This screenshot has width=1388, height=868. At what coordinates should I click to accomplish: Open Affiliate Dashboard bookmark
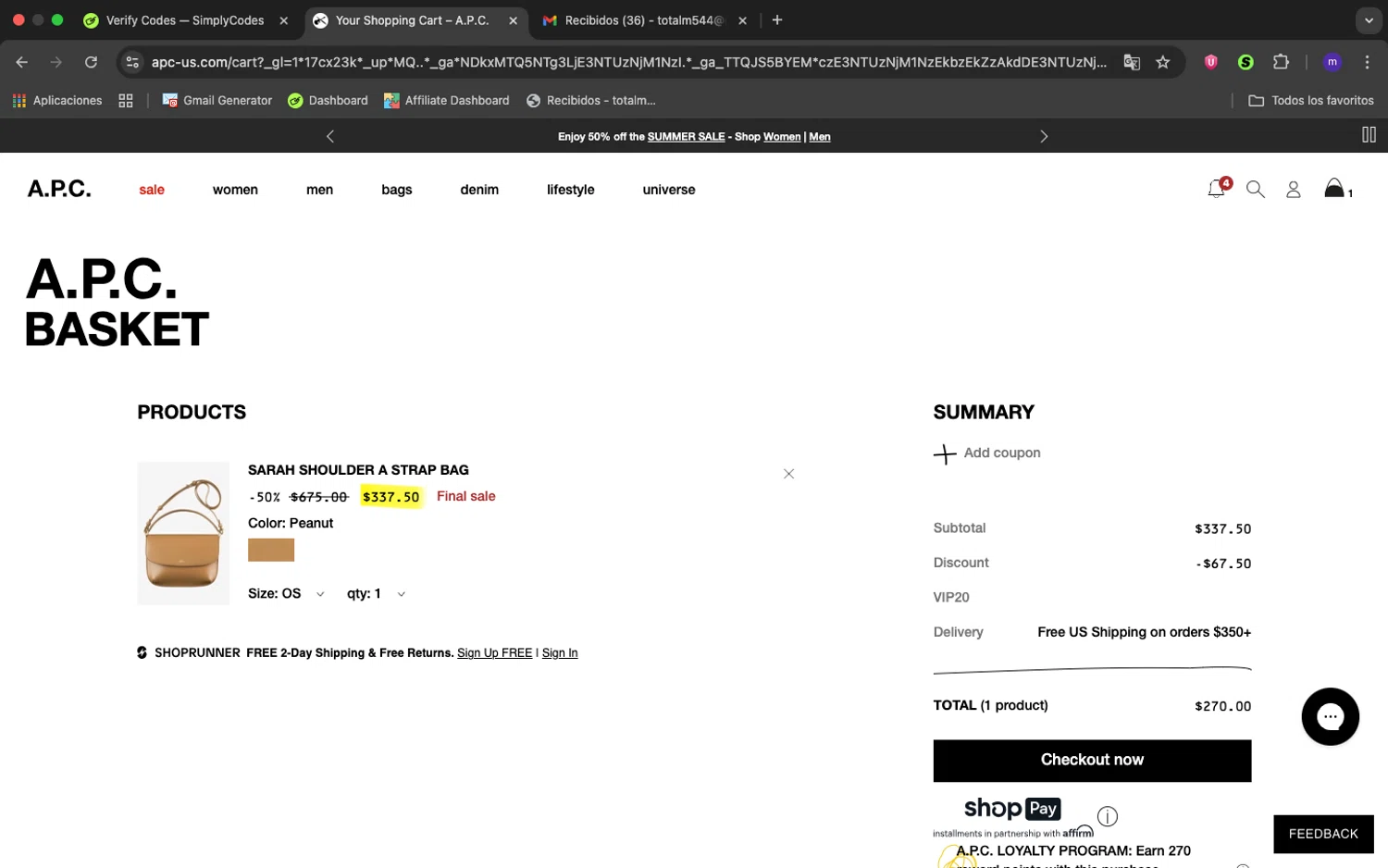[x=447, y=100]
